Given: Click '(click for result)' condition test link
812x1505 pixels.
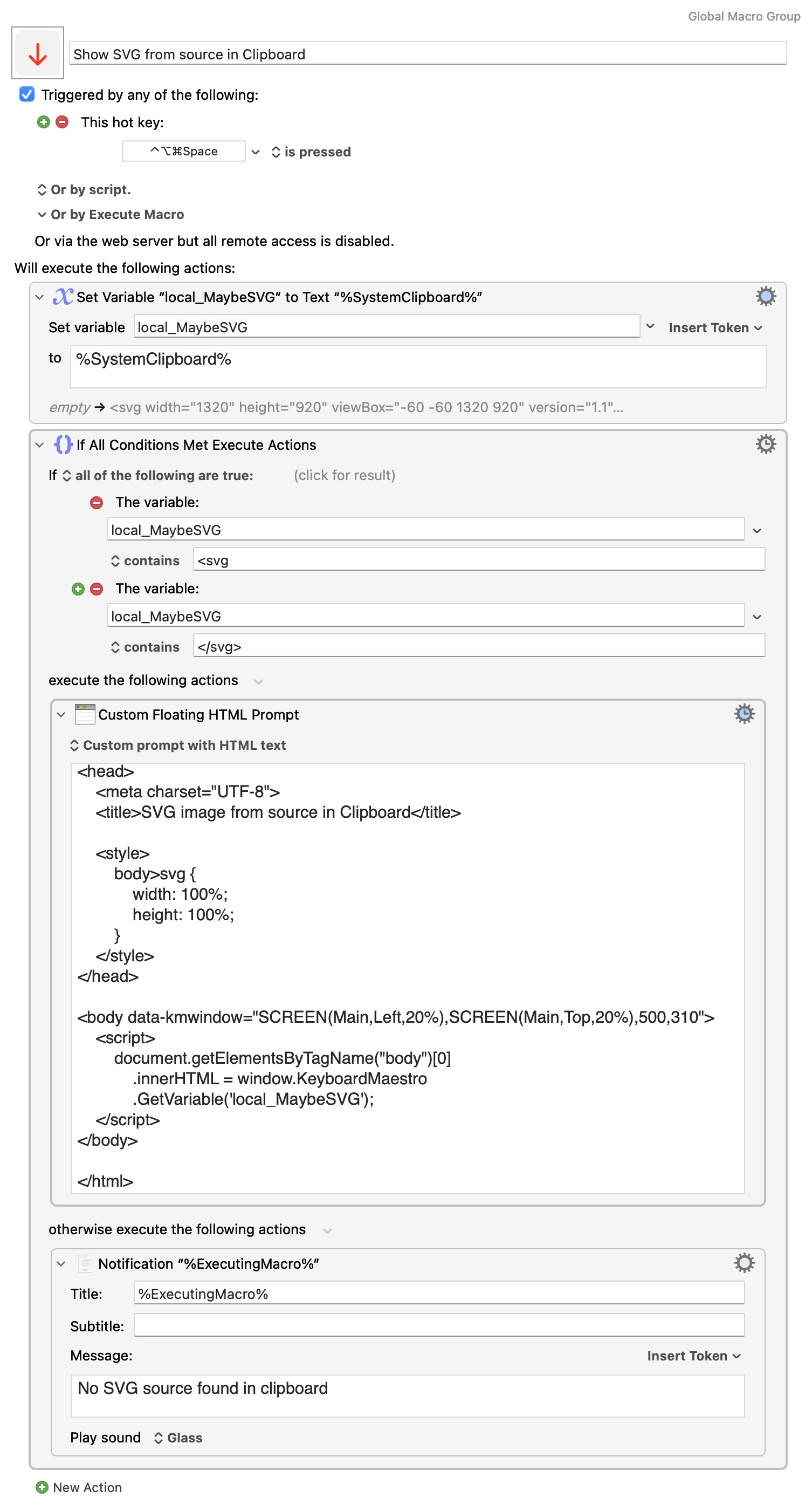Looking at the screenshot, I should (x=344, y=476).
